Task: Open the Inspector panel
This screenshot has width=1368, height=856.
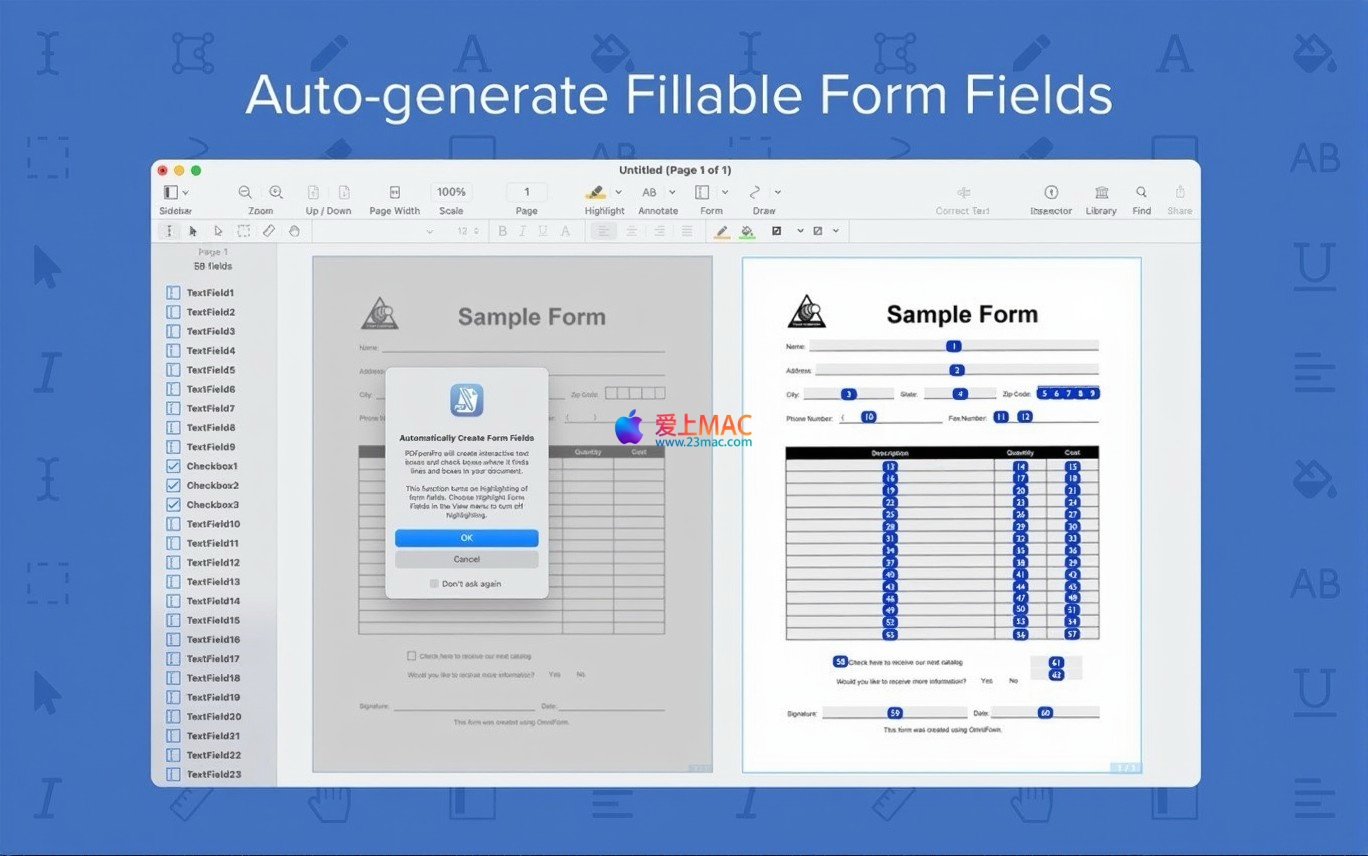Action: (1050, 192)
